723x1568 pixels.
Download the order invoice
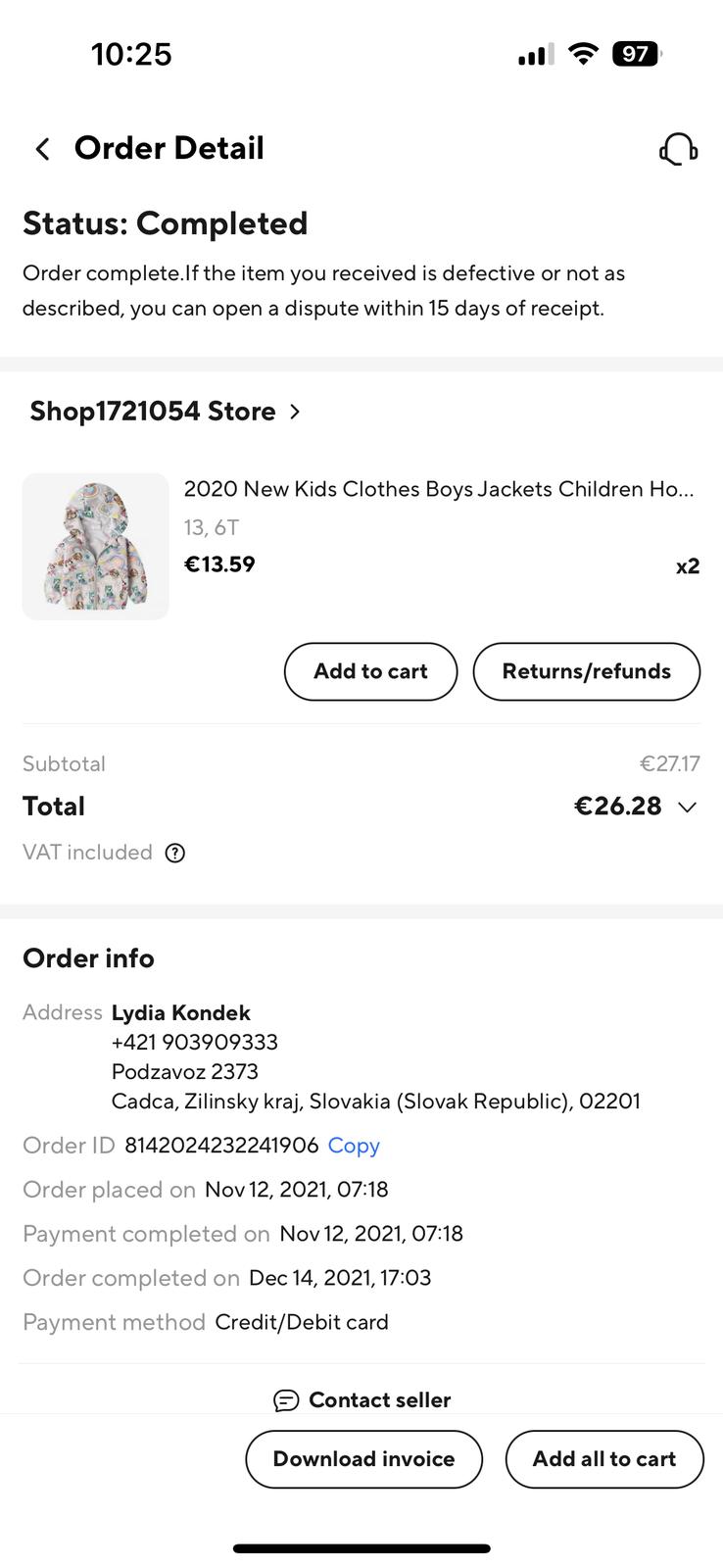pos(363,1459)
